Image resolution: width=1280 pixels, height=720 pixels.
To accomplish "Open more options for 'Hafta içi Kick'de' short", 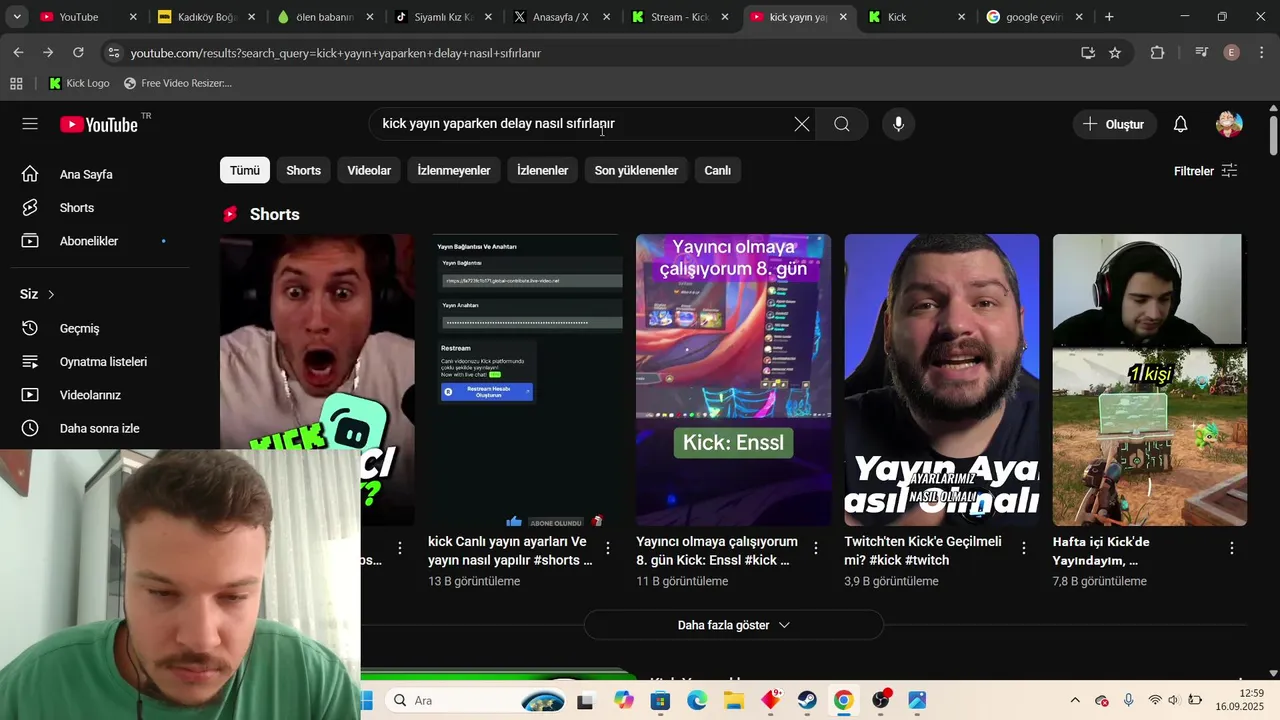I will tap(1232, 548).
